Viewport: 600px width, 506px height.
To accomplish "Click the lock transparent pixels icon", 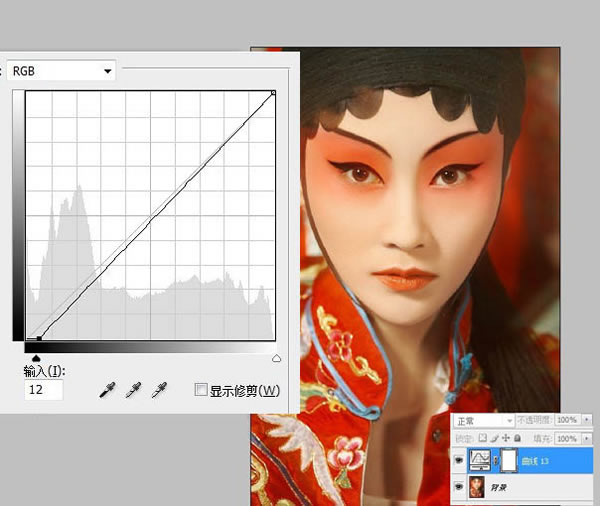I will [x=483, y=437].
